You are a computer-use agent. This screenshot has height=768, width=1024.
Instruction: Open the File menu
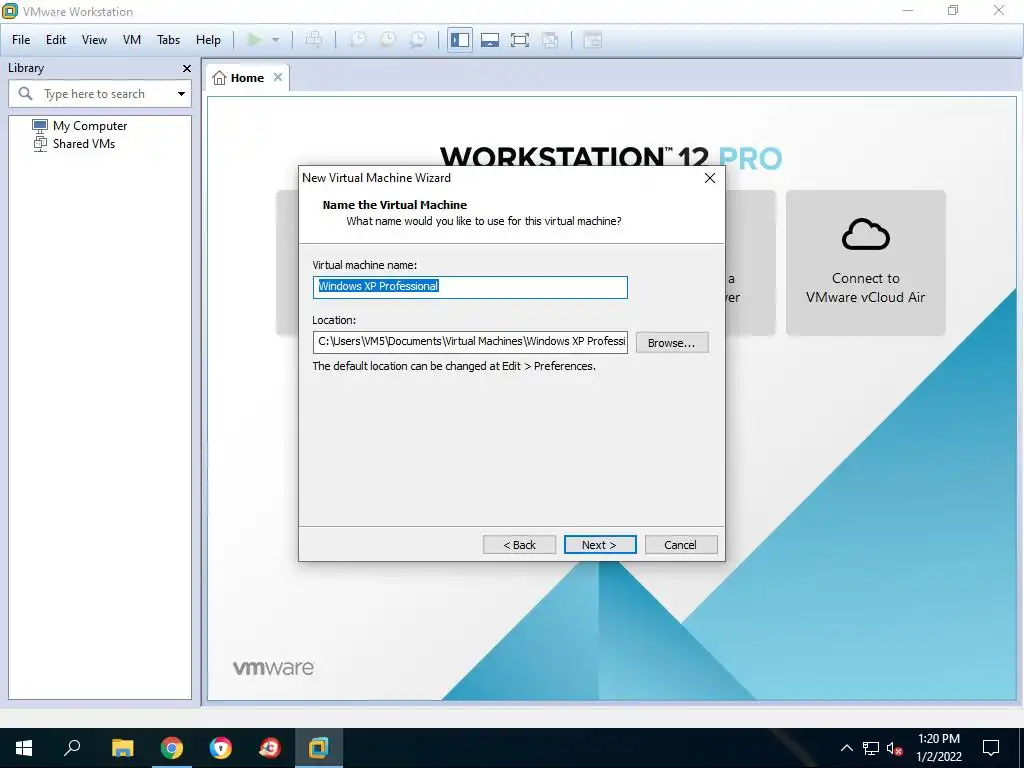point(21,40)
